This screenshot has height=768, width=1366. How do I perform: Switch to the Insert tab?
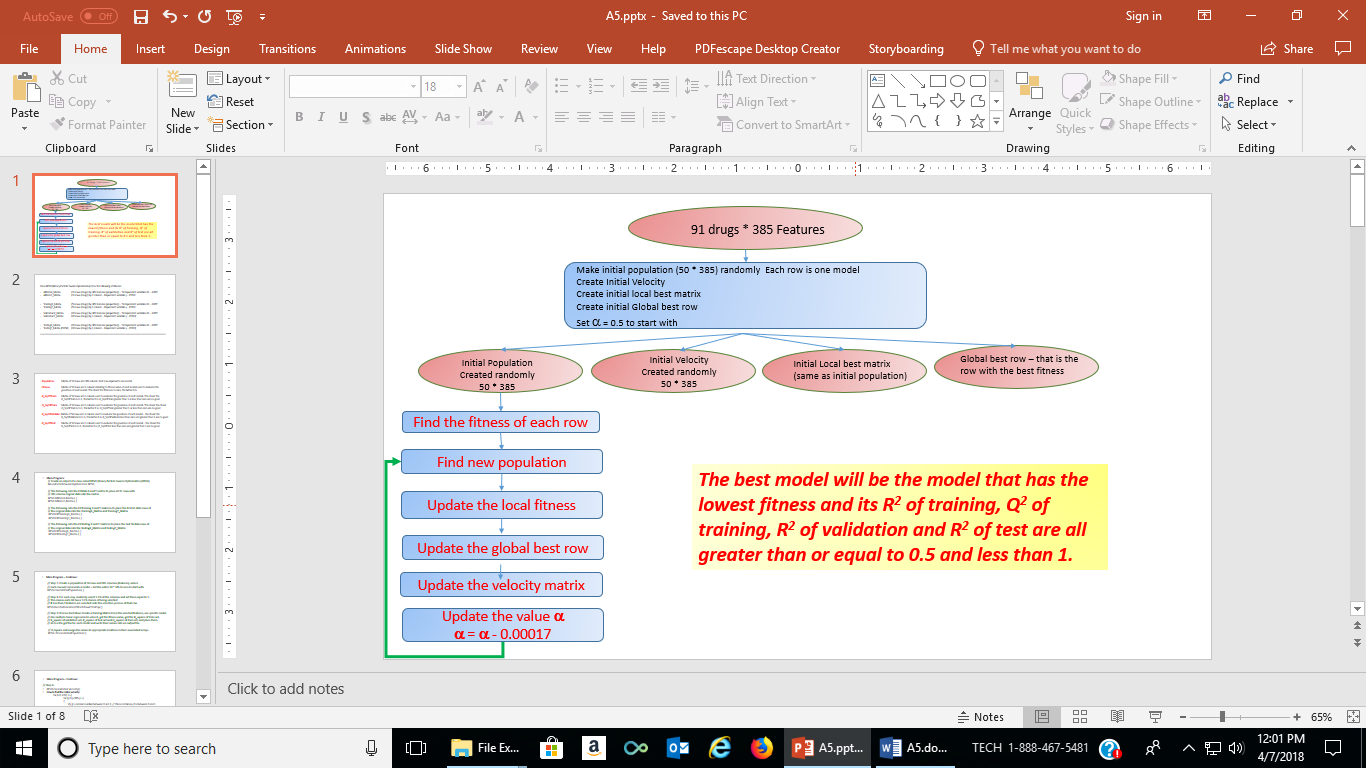pos(151,49)
